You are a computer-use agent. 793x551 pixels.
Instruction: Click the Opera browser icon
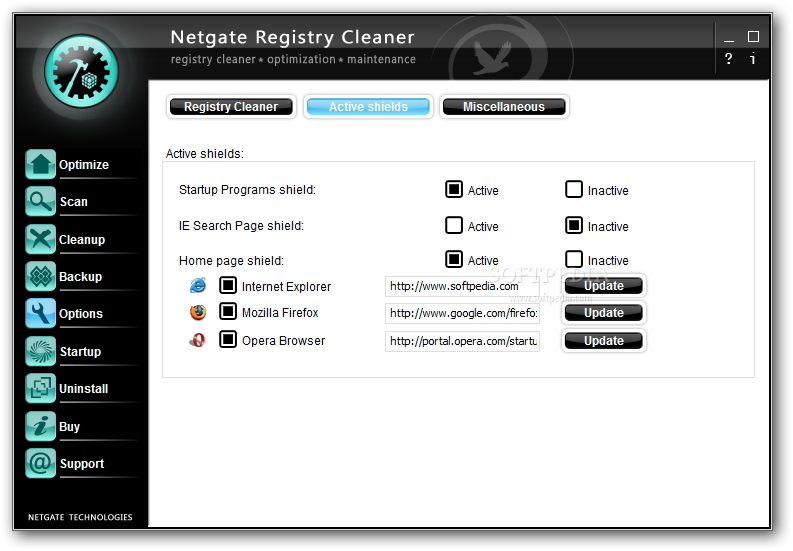tap(197, 340)
